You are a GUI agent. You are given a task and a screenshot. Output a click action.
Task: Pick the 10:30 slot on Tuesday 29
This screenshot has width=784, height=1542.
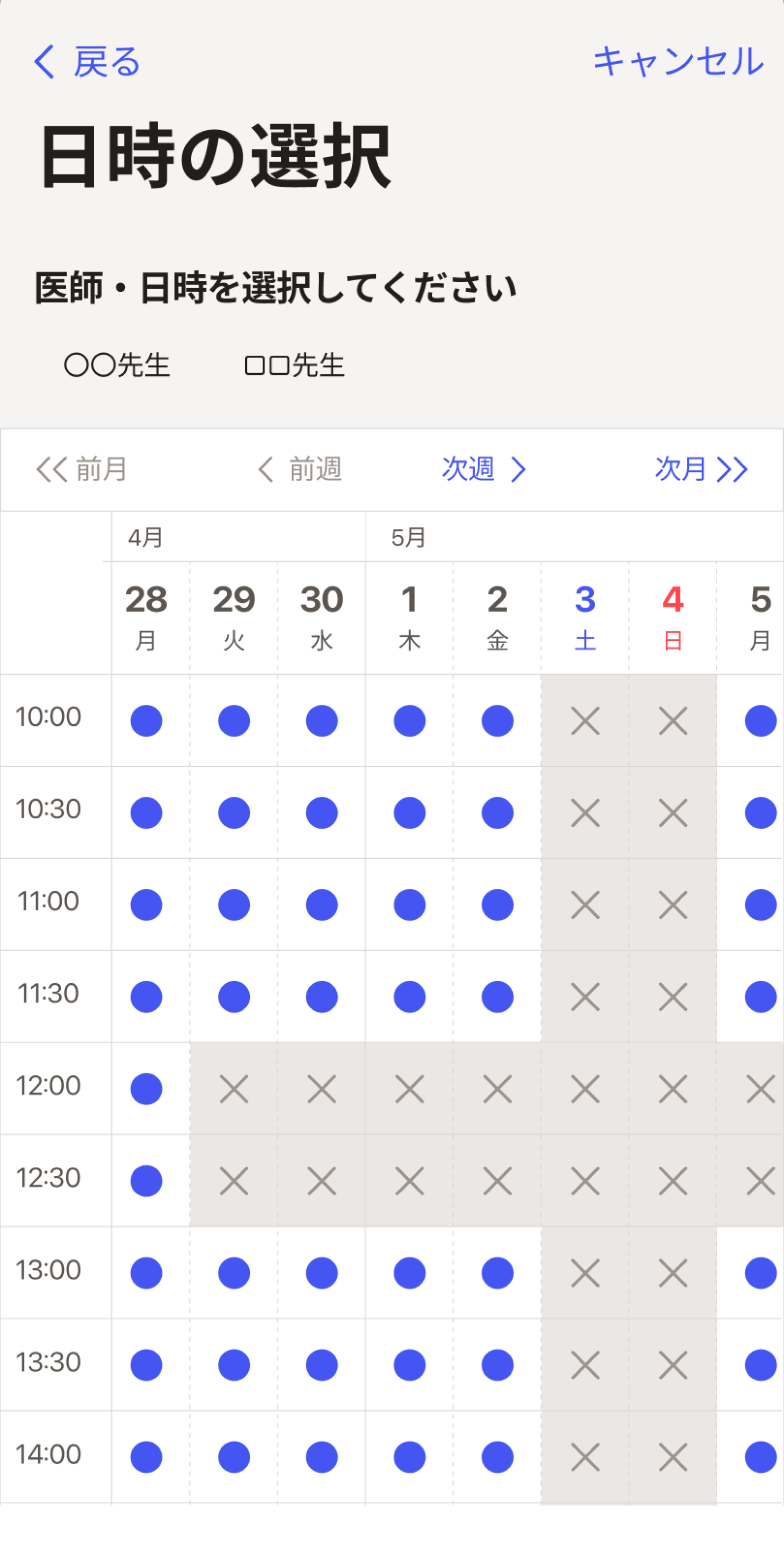pos(234,813)
